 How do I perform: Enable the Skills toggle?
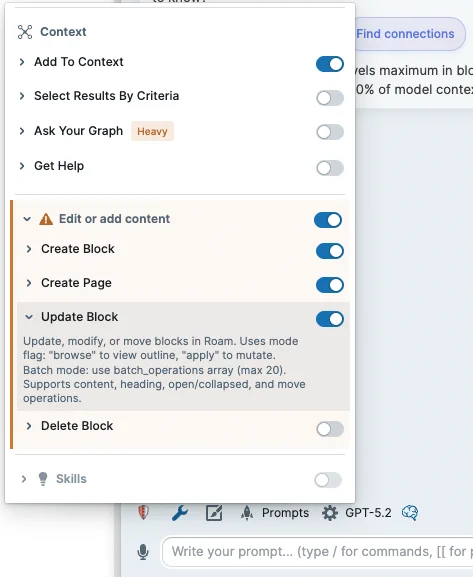pos(328,479)
